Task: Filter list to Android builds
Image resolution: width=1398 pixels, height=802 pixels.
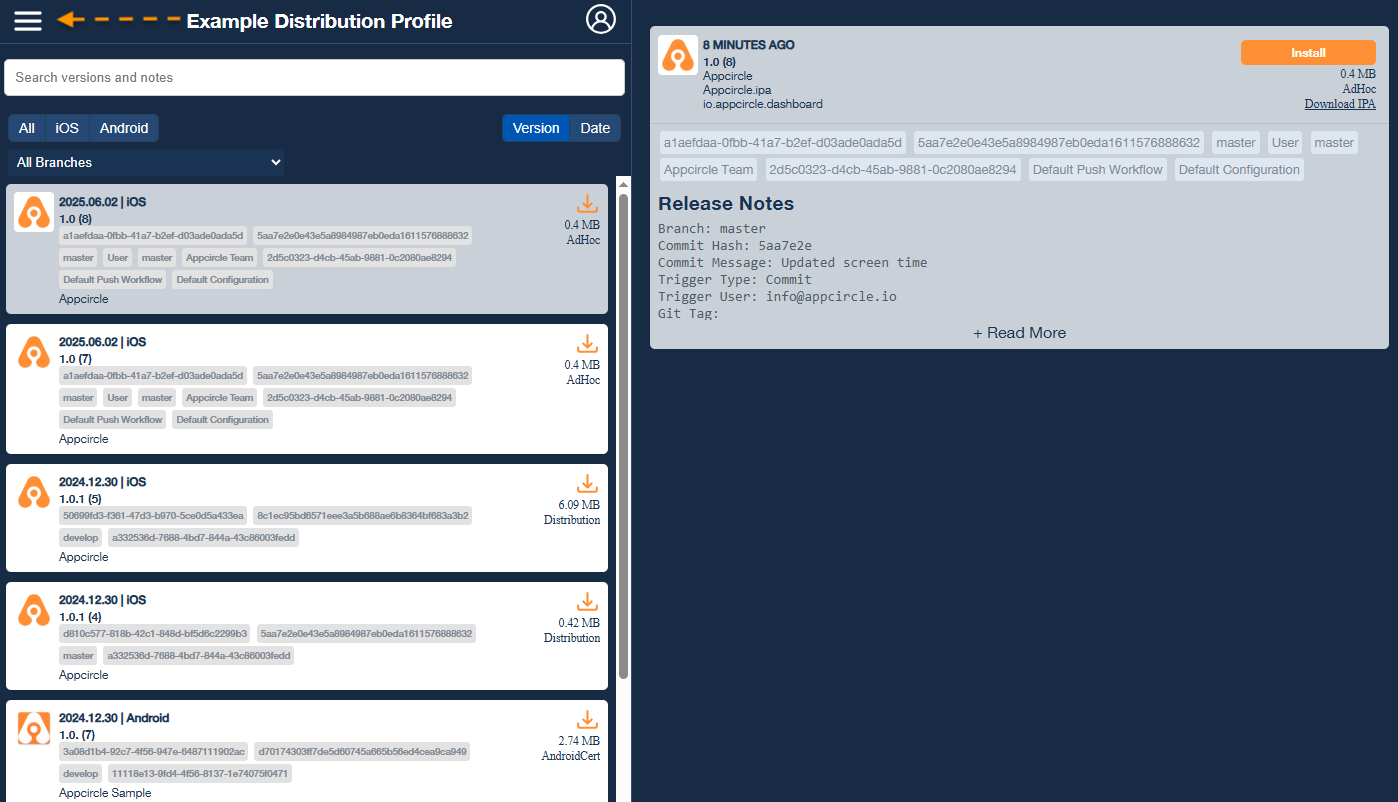Action: pos(124,128)
